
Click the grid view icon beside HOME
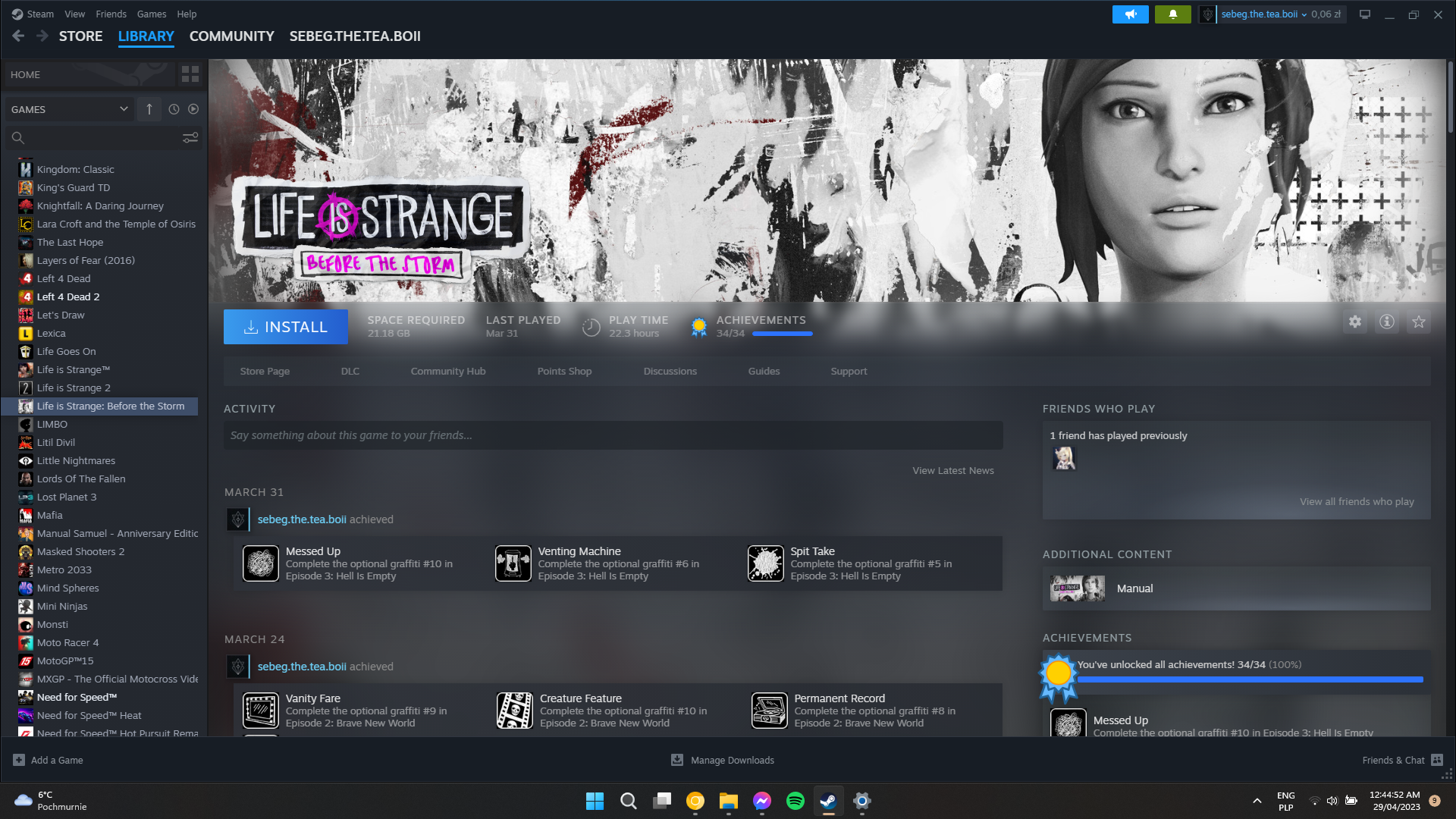tap(190, 74)
